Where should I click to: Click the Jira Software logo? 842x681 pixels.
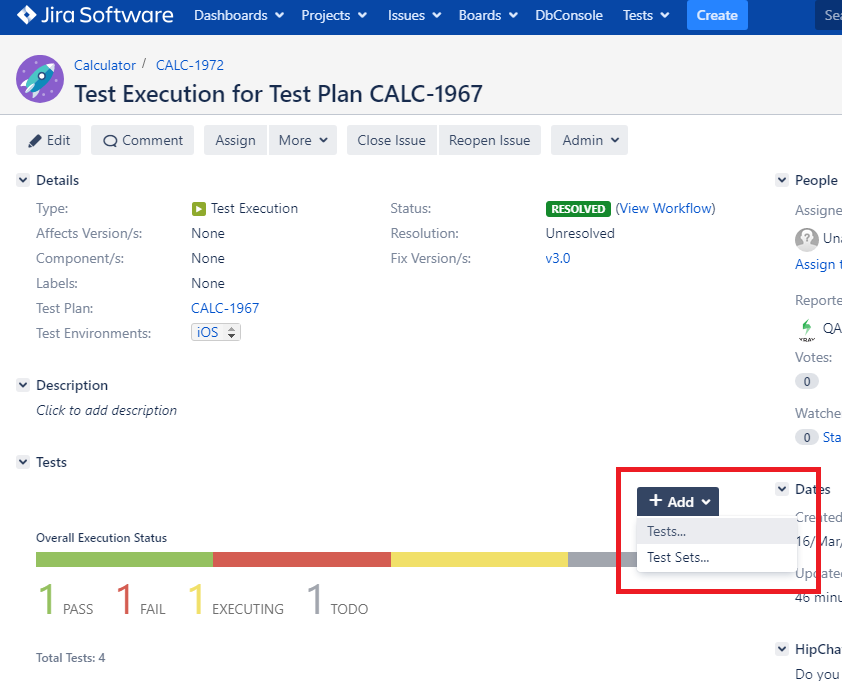[x=95, y=15]
